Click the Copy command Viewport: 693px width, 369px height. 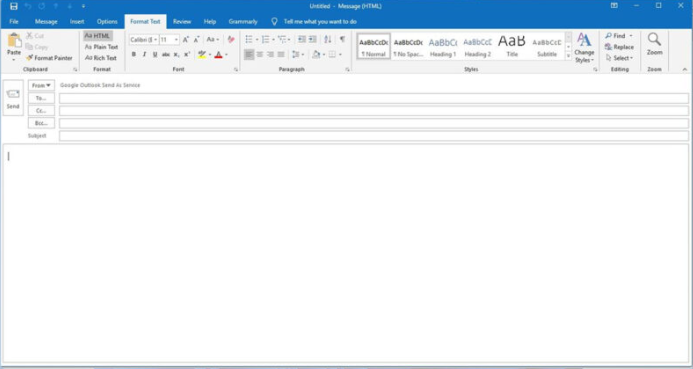click(x=37, y=47)
